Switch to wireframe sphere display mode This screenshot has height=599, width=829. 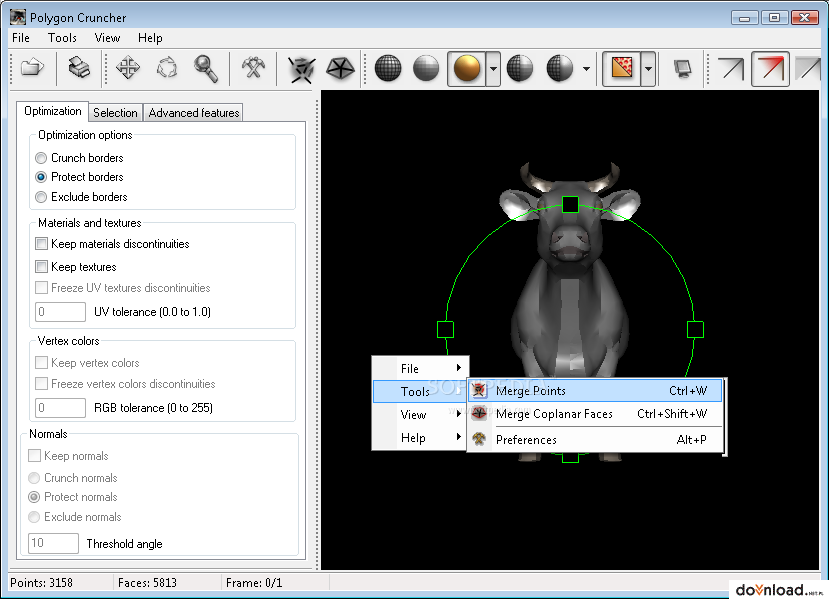(388, 68)
